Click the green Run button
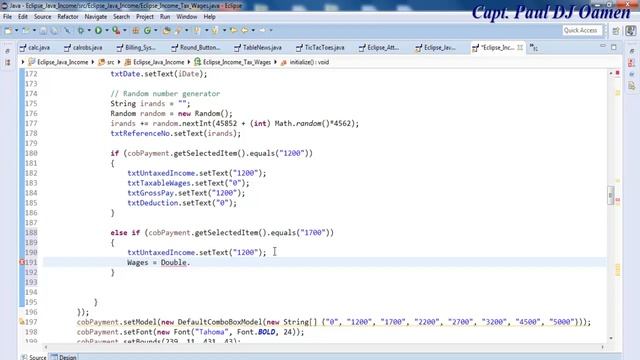This screenshot has height=360, width=640. [x=98, y=30]
